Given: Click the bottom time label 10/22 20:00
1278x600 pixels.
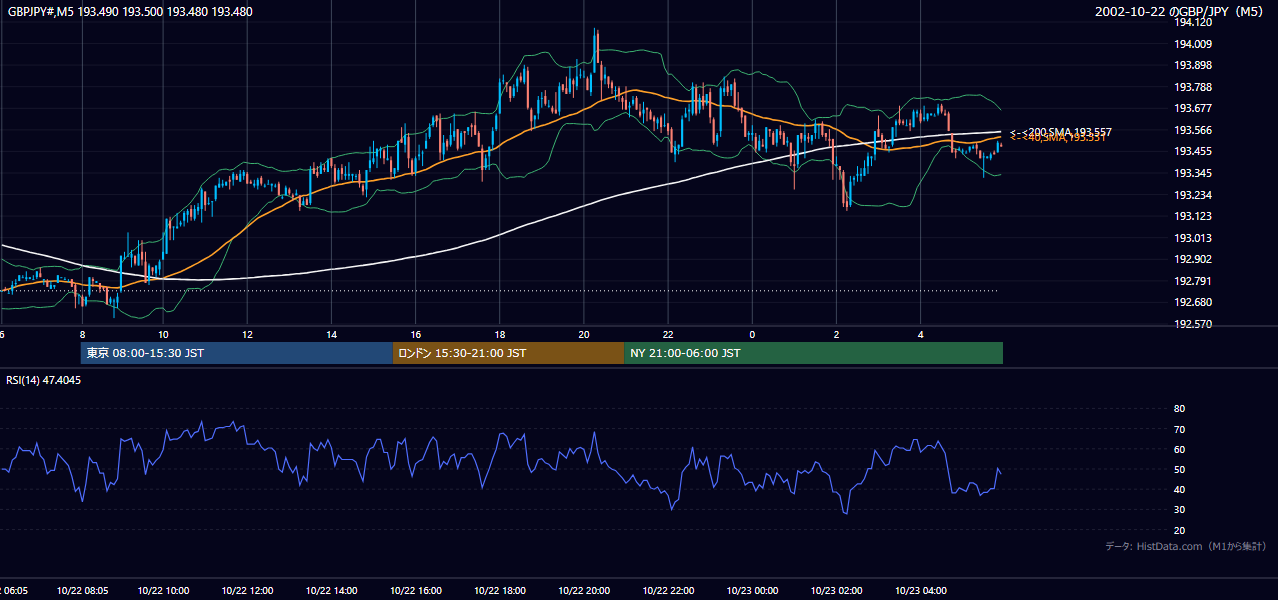Looking at the screenshot, I should pyautogui.click(x=584, y=591).
